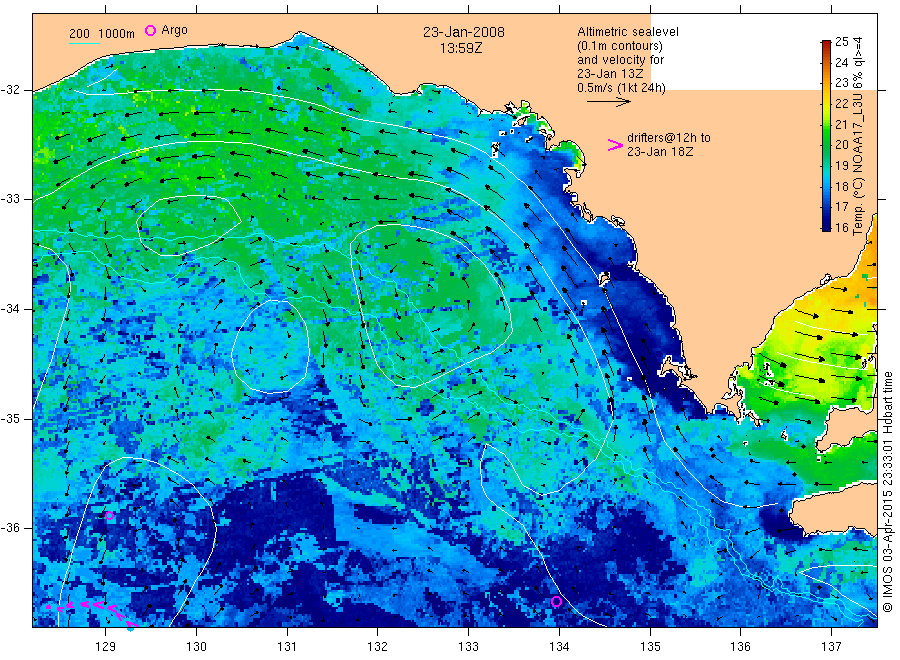900x660 pixels.
Task: Click the longitude label 131
Action: (287, 647)
